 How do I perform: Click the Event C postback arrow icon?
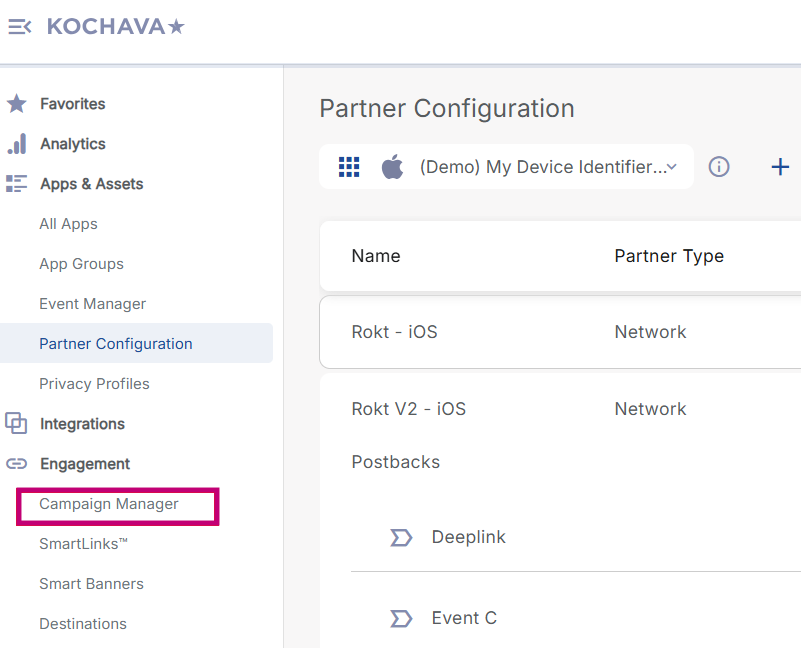[x=401, y=619]
